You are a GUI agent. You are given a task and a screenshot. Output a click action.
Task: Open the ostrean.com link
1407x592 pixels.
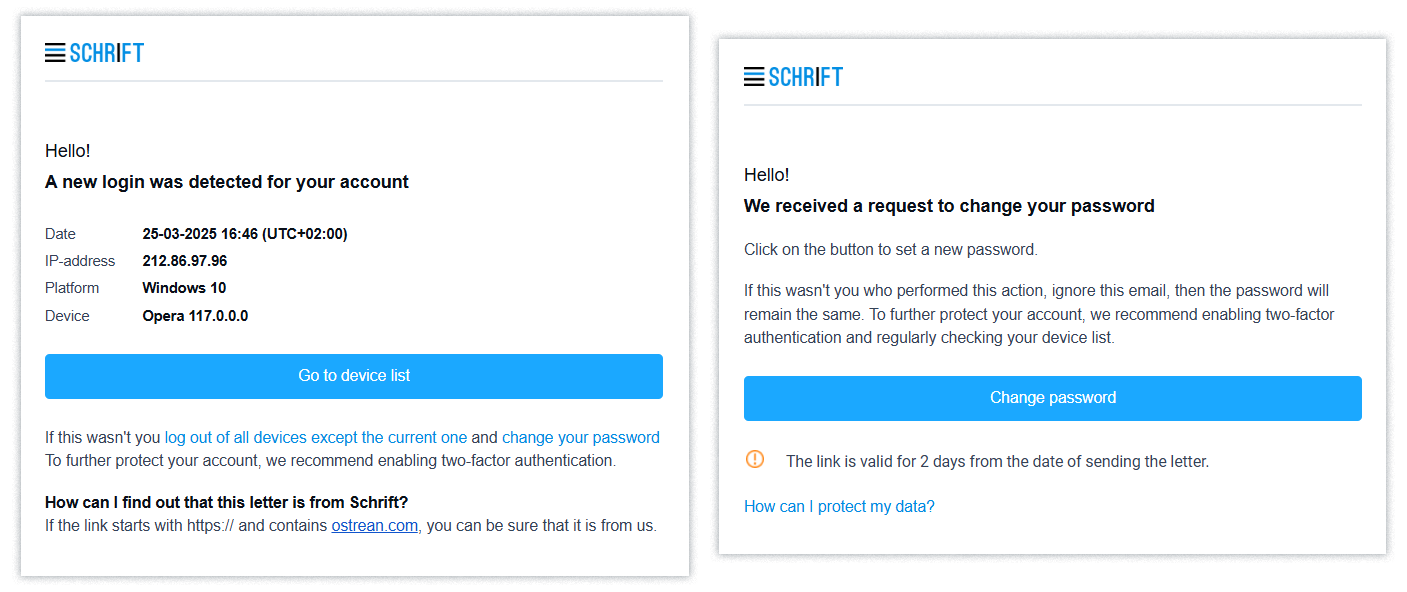point(374,525)
